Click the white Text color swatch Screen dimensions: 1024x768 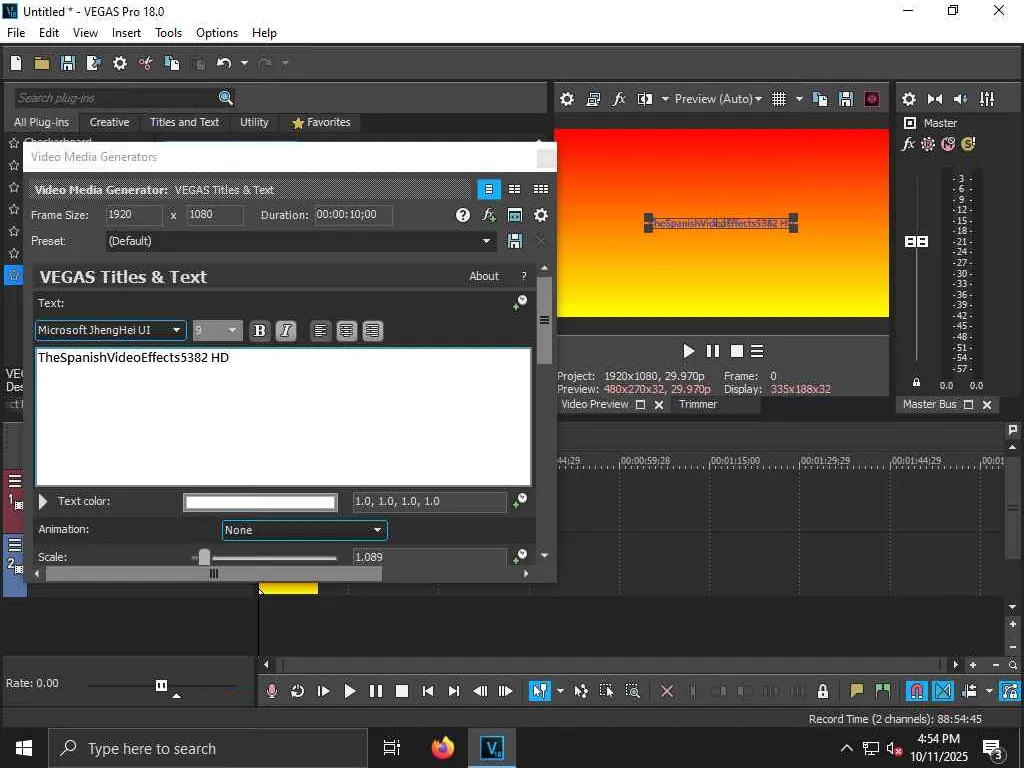(260, 502)
